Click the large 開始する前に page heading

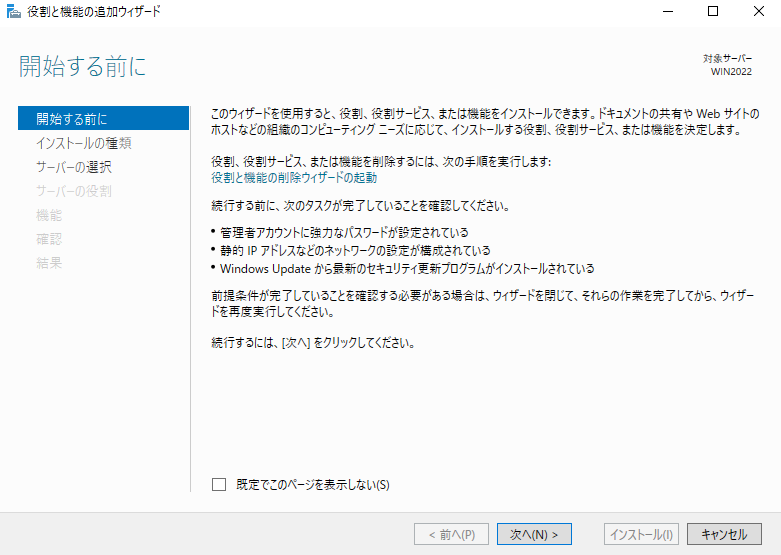click(83, 67)
